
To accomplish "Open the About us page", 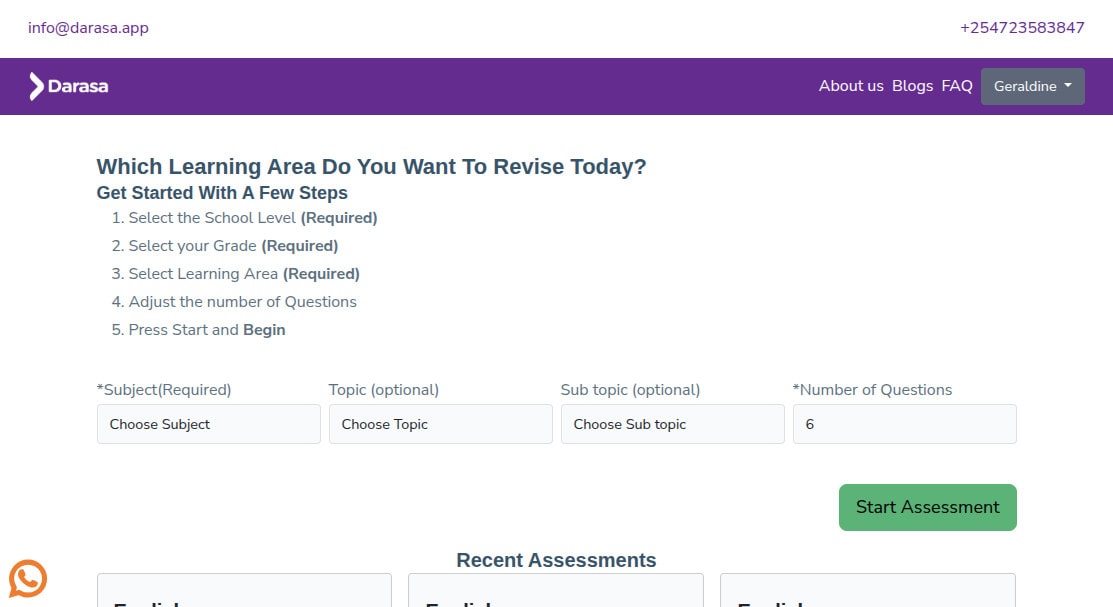I will pyautogui.click(x=850, y=86).
